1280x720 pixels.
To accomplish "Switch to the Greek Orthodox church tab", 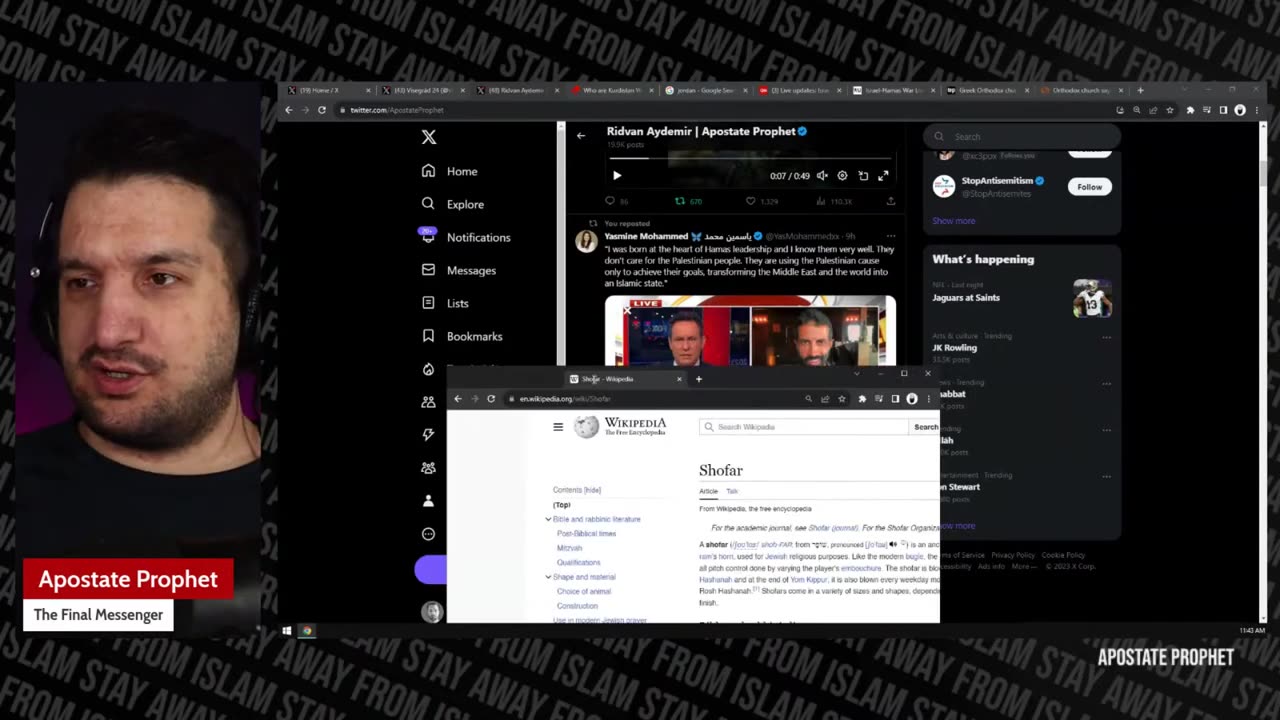I will (986, 90).
